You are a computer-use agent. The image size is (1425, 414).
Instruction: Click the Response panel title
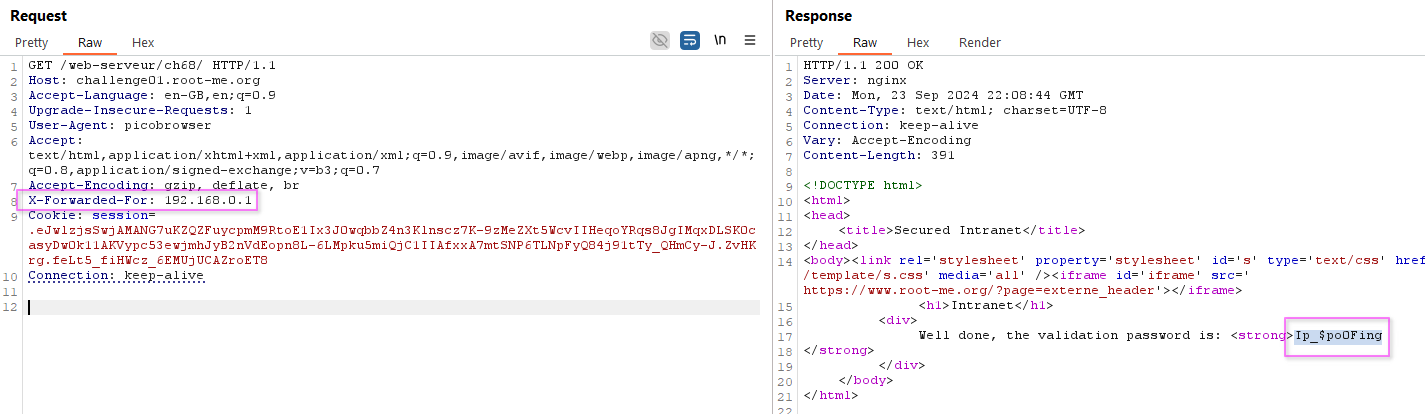click(x=819, y=15)
